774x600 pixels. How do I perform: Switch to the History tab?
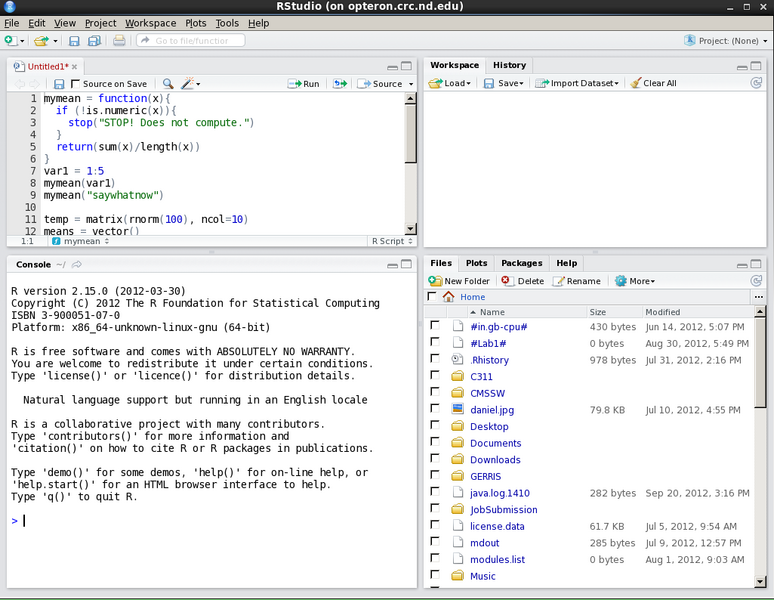[509, 65]
